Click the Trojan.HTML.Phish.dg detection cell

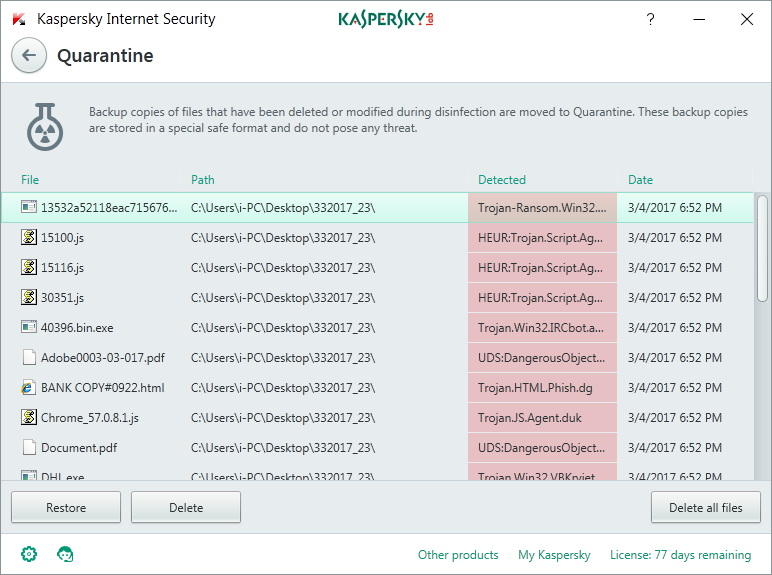[542, 388]
